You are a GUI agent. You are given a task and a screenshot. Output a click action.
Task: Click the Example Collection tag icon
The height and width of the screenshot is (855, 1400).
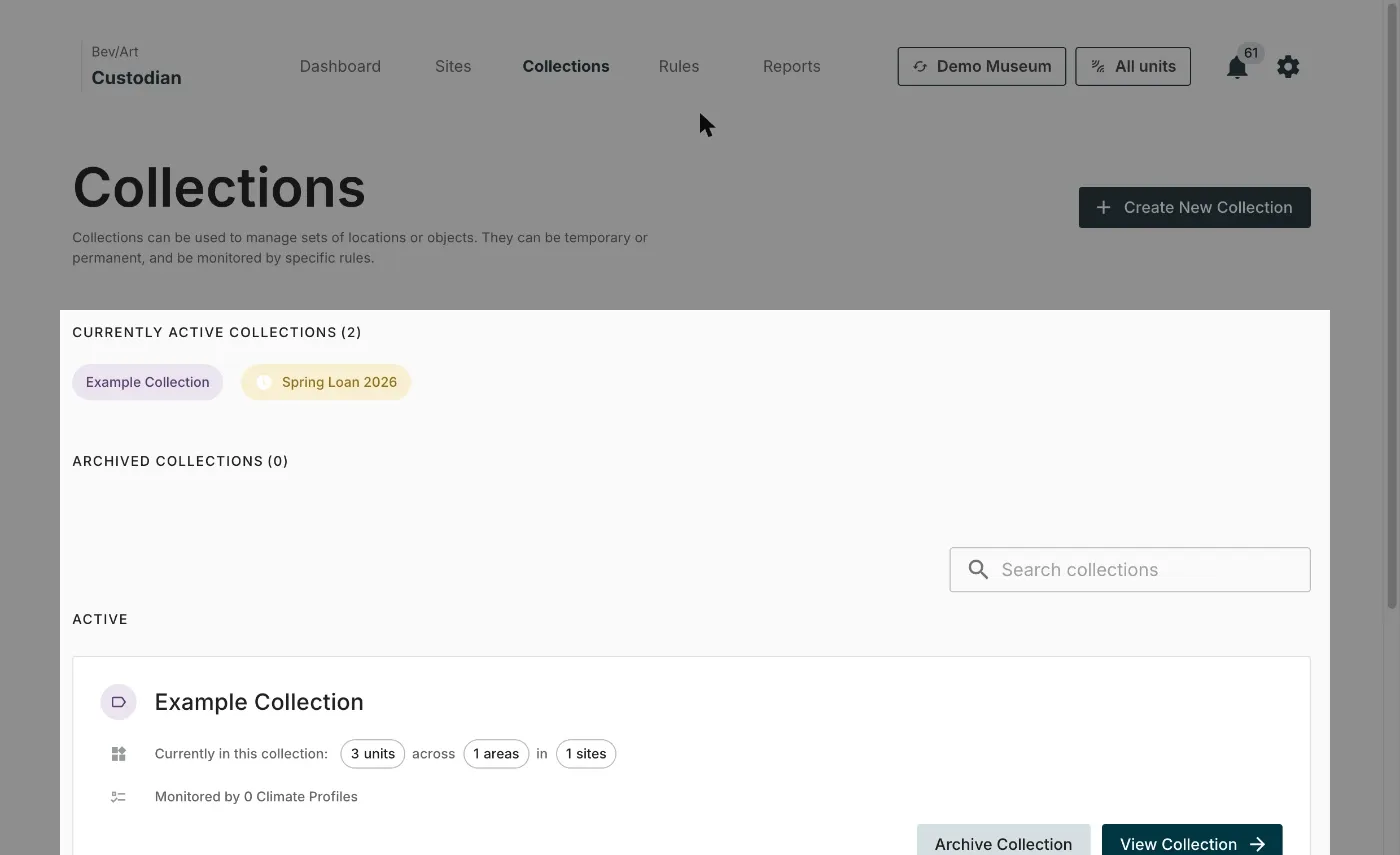(118, 702)
